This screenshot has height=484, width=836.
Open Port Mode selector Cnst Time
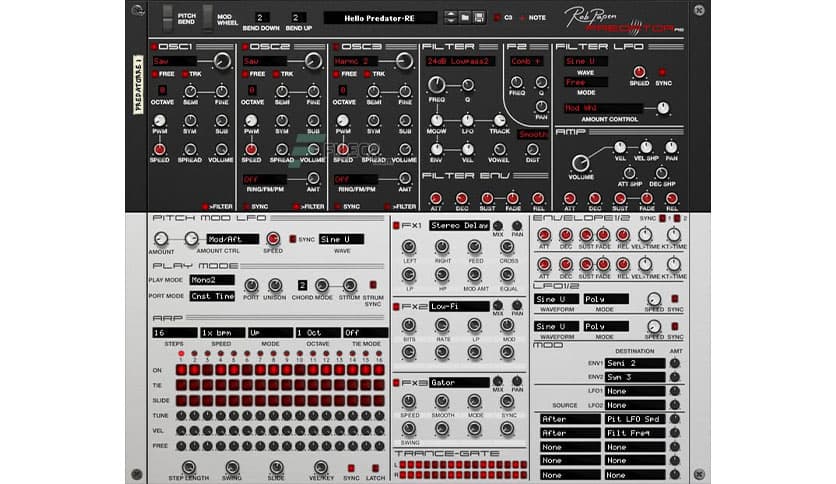coord(212,296)
